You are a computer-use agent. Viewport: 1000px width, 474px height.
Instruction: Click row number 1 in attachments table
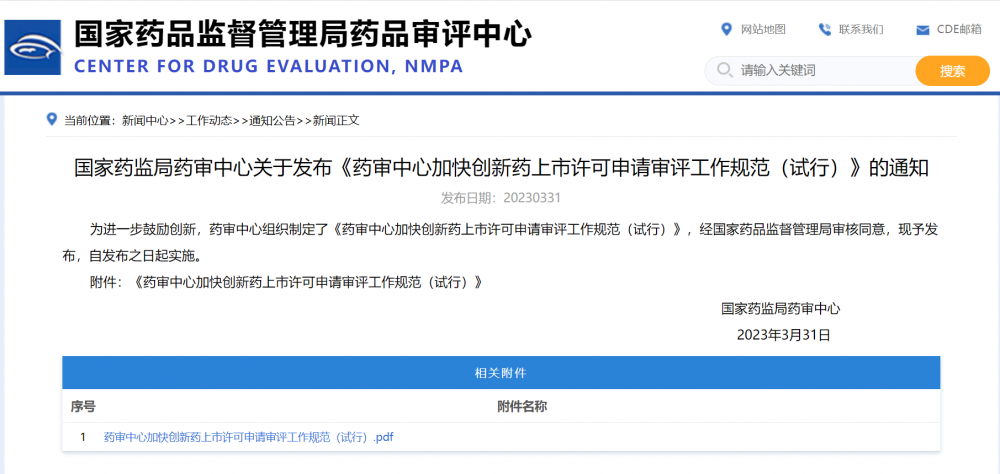point(82,438)
